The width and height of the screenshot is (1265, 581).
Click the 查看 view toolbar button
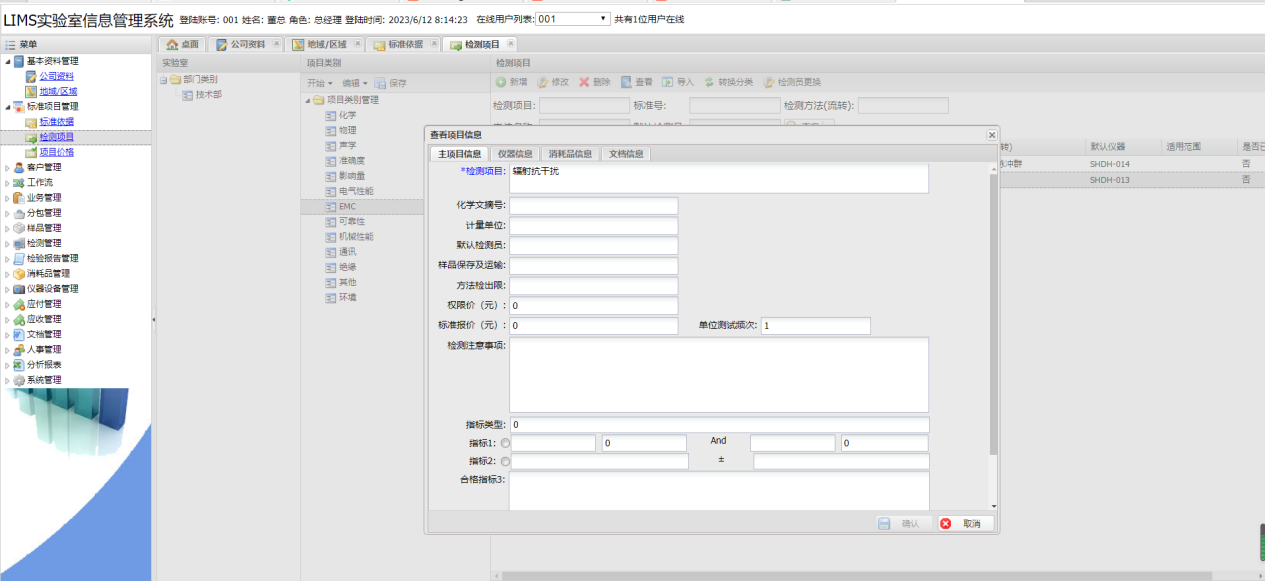click(636, 82)
